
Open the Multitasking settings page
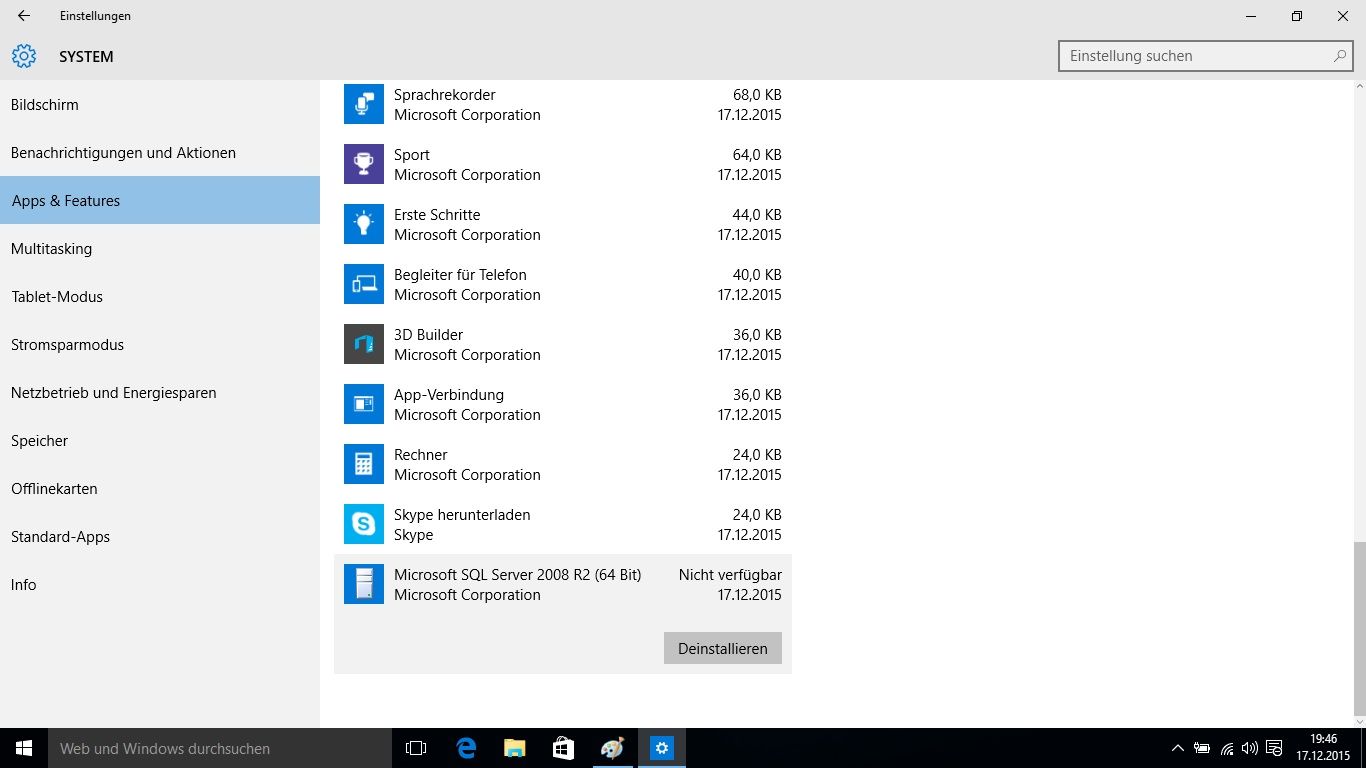click(160, 249)
